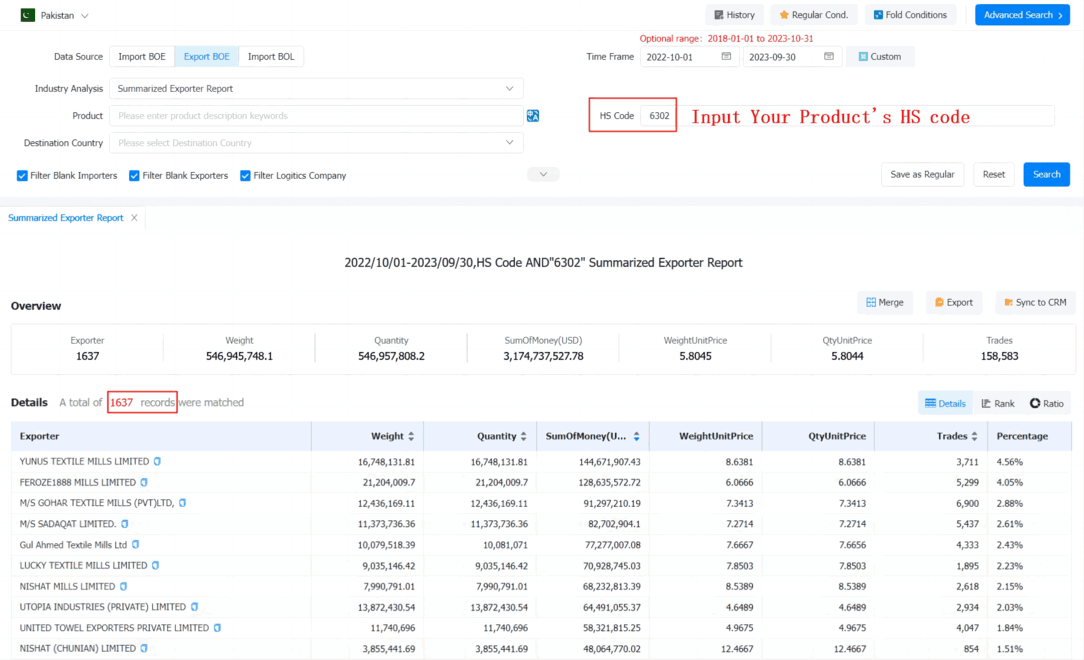Click the Product keywords input field
1084x660 pixels.
(316, 115)
